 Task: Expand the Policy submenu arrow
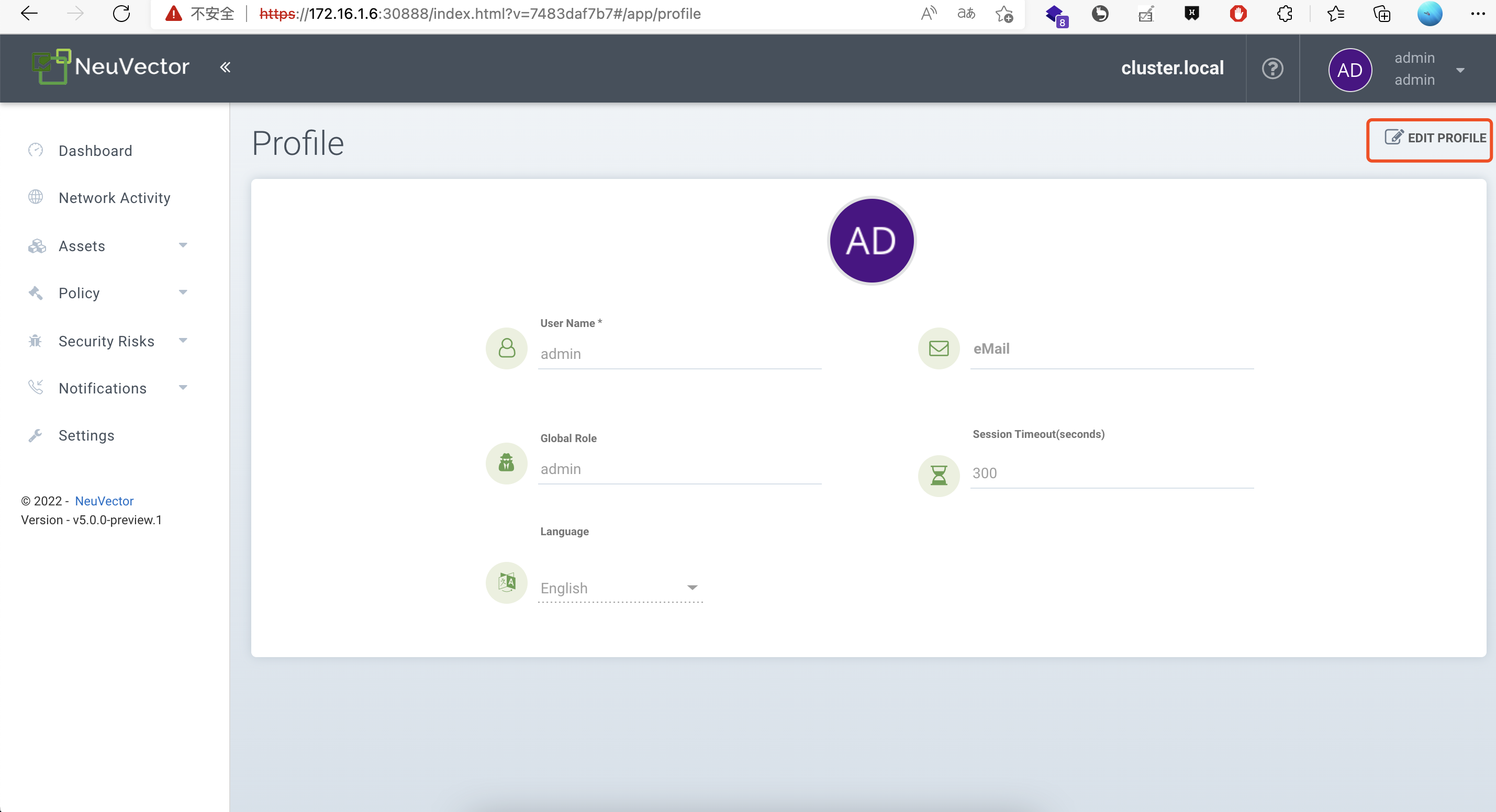tap(183, 292)
